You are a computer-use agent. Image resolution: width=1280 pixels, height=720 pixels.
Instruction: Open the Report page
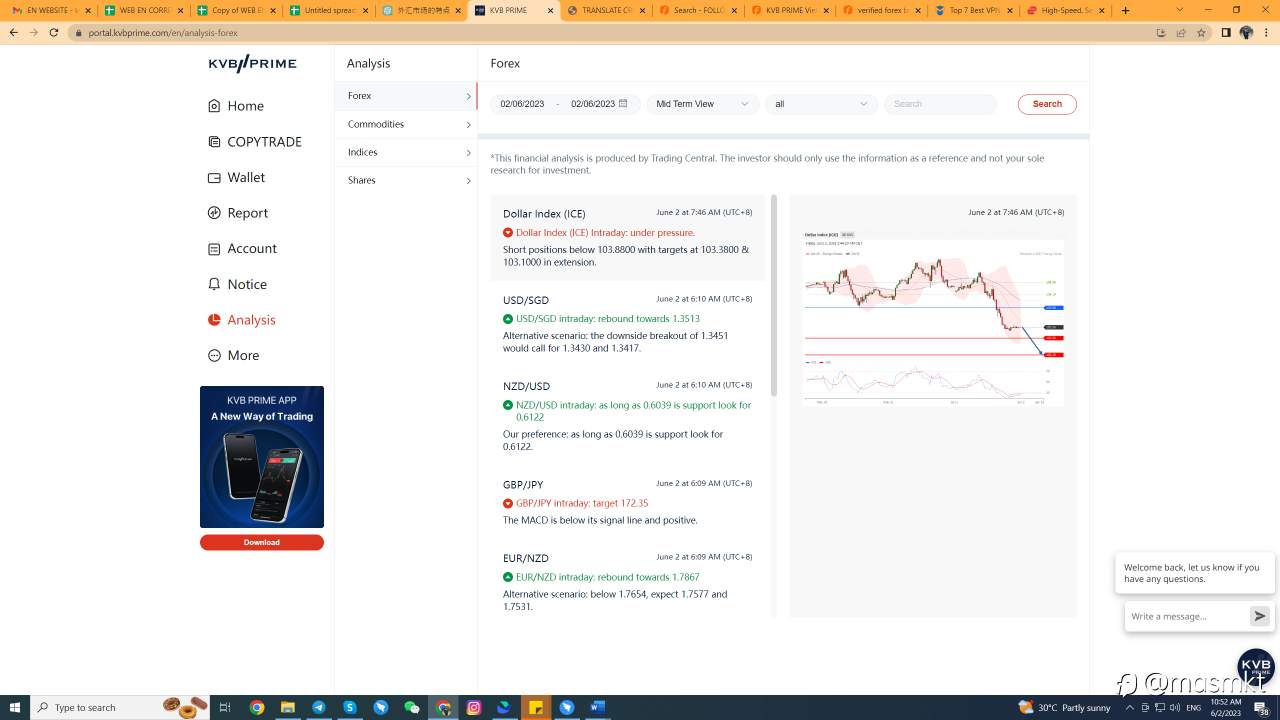pos(237,213)
